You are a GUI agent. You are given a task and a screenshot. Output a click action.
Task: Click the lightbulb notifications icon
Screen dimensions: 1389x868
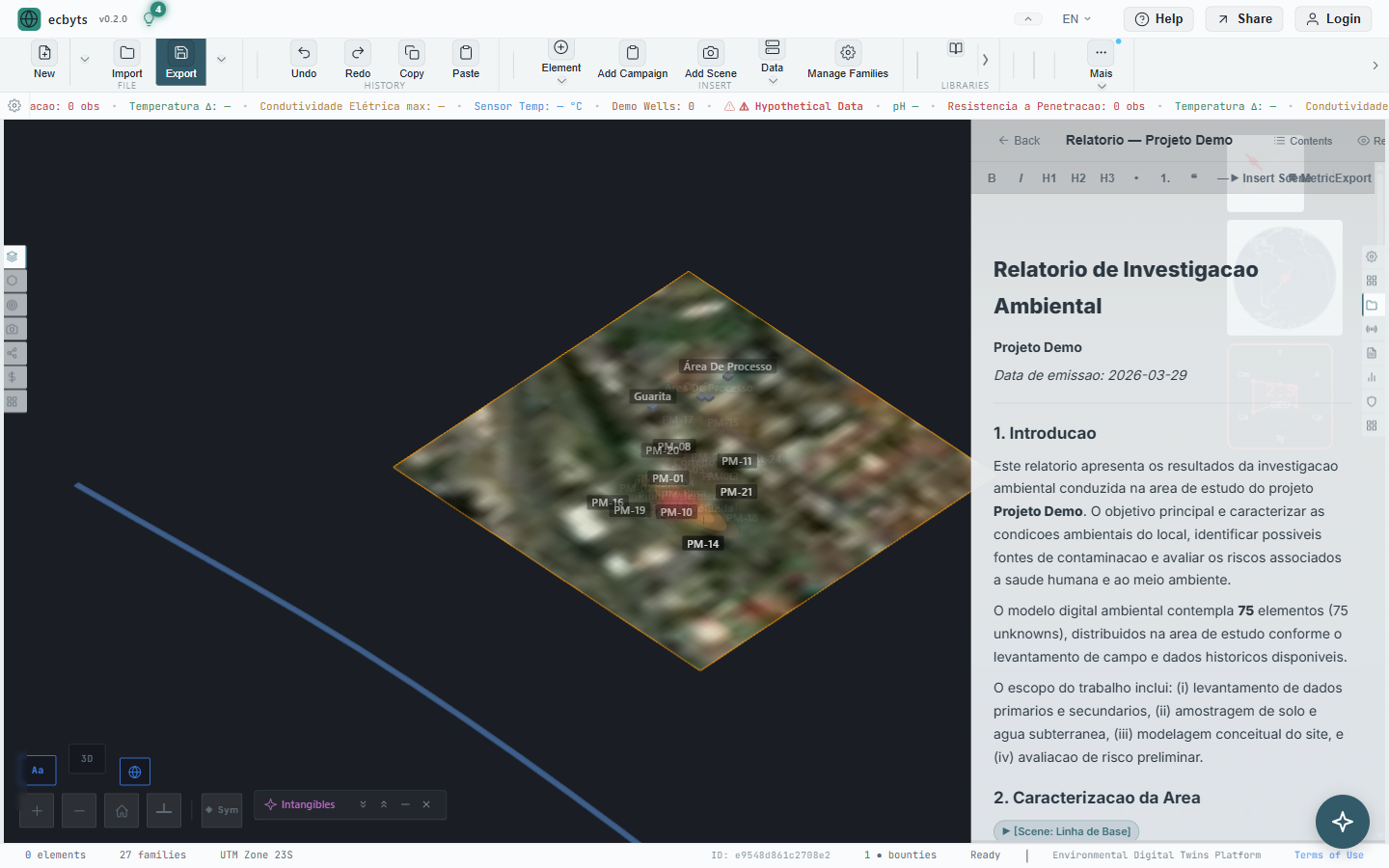click(x=150, y=18)
